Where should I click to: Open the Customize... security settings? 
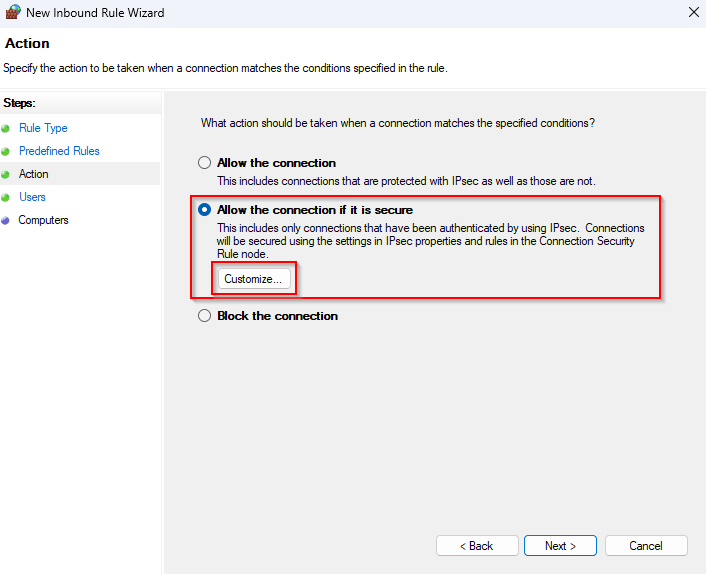pyautogui.click(x=254, y=279)
